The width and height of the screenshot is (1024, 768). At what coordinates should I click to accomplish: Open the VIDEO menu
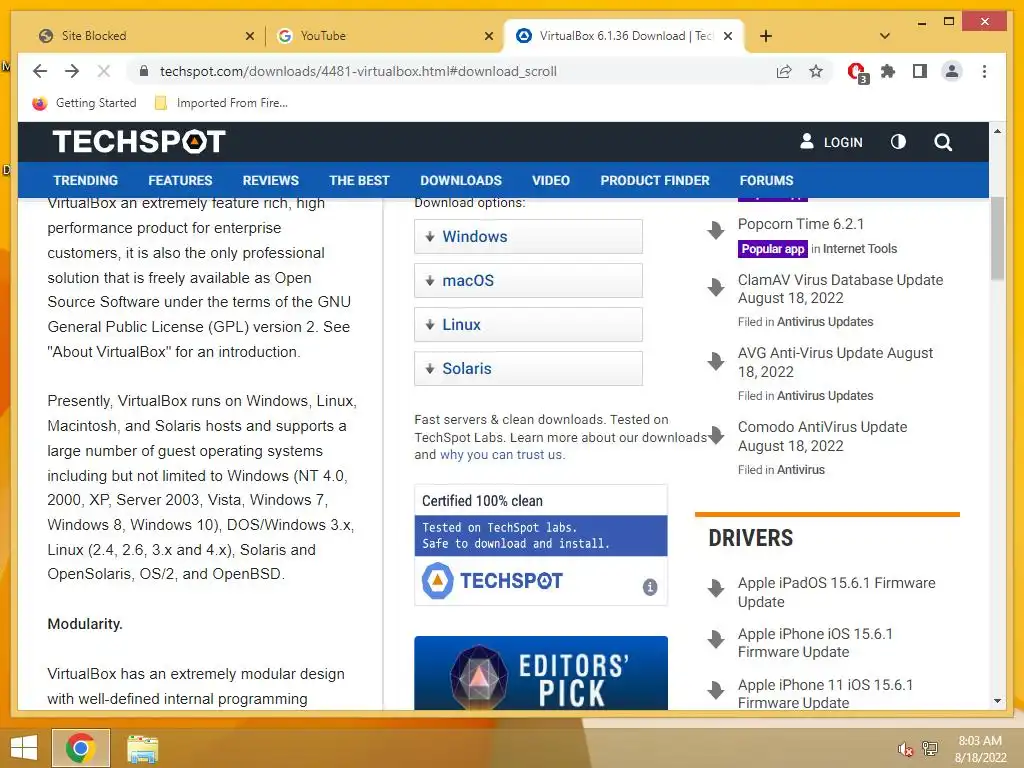tap(551, 180)
